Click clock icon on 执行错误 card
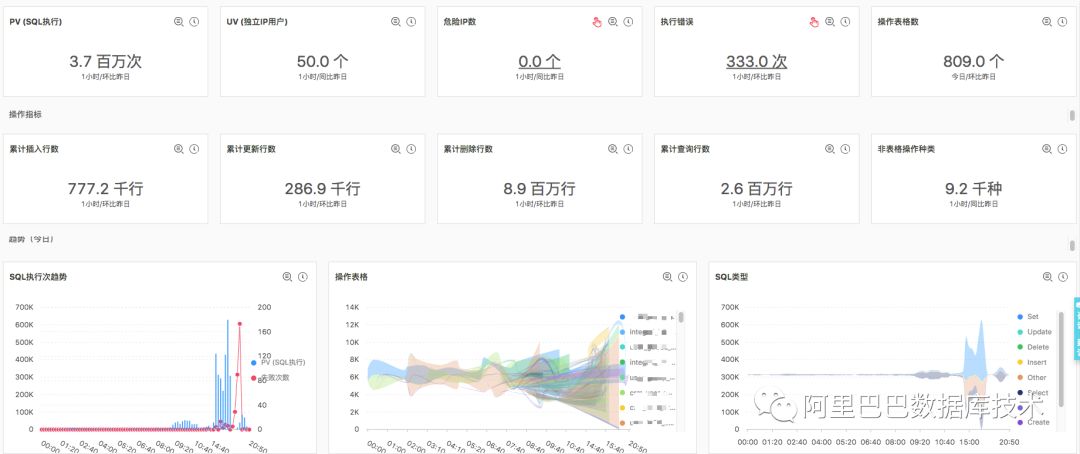1080x454 pixels. (845, 22)
